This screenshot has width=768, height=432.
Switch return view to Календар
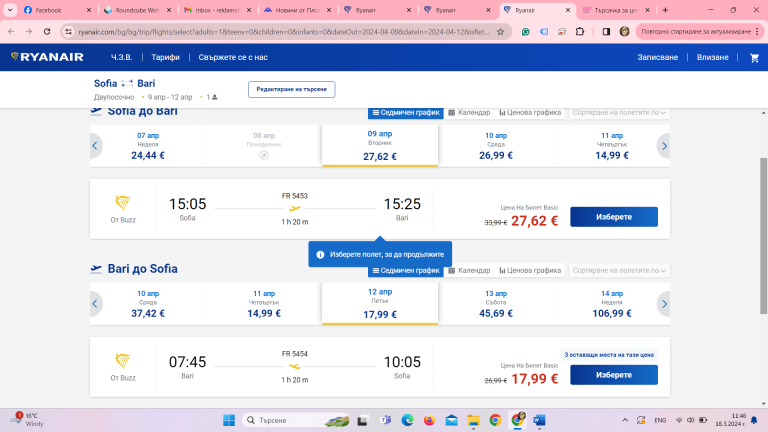click(469, 270)
